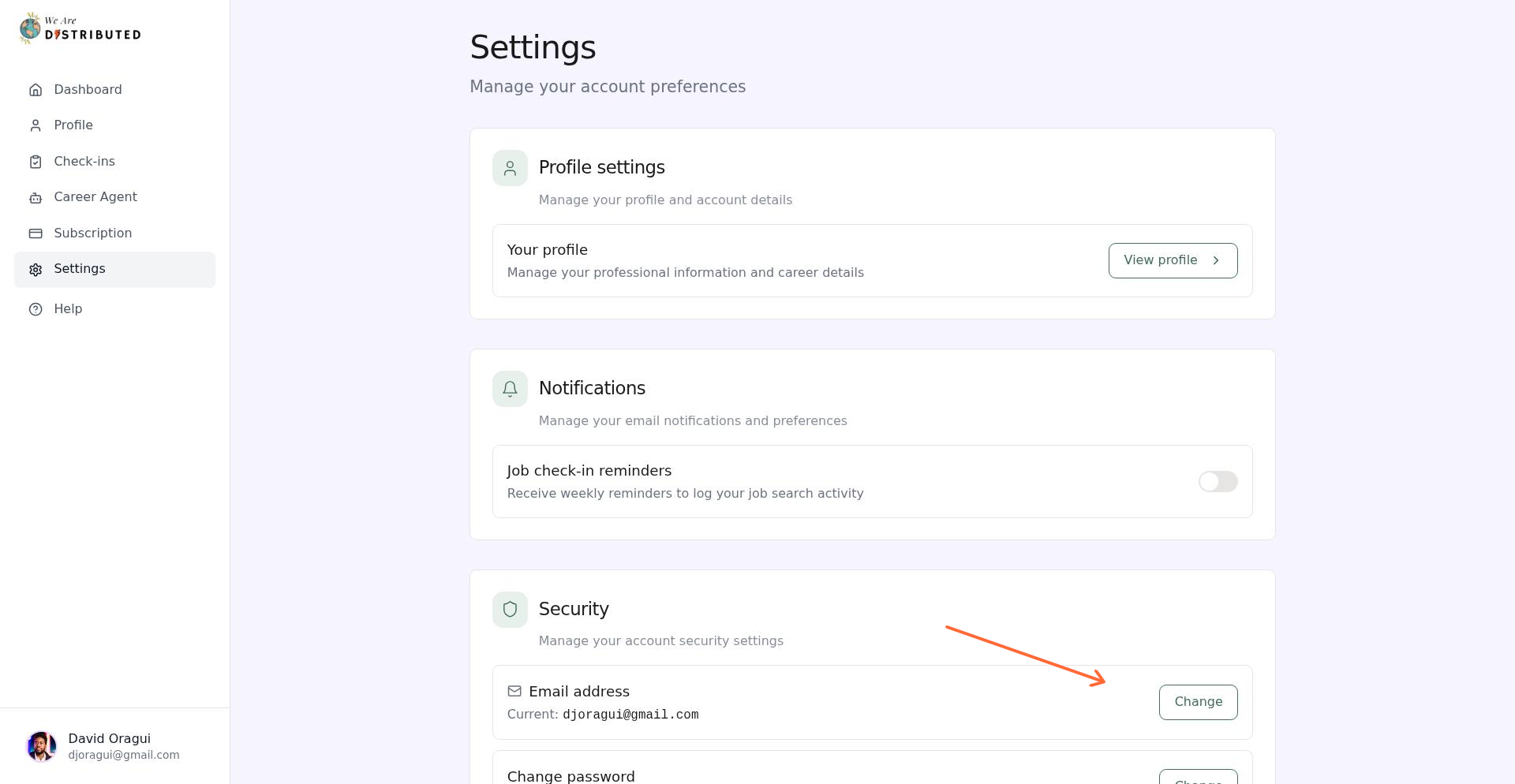Open the Dashboard menu item
The width and height of the screenshot is (1515, 784).
[x=88, y=90]
